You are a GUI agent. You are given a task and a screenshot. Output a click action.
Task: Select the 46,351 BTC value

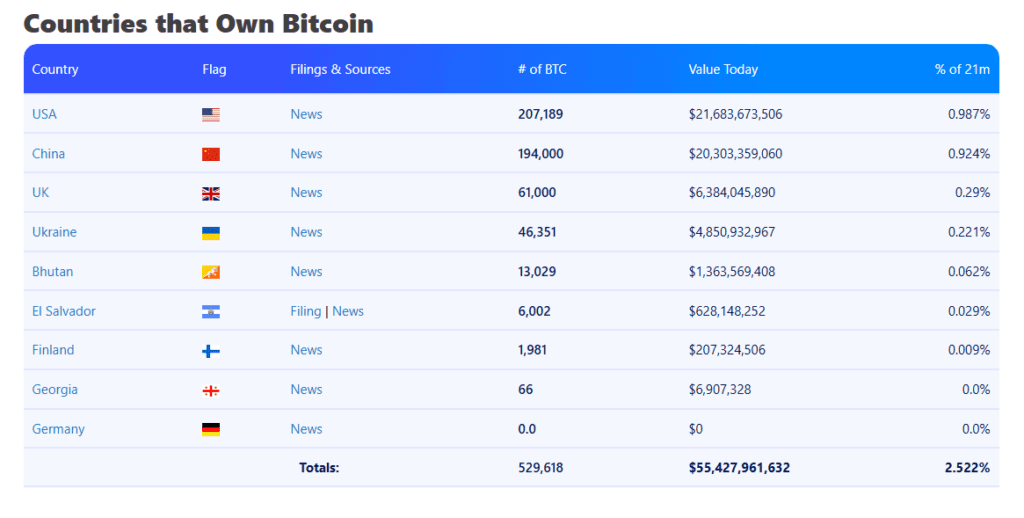tap(537, 232)
